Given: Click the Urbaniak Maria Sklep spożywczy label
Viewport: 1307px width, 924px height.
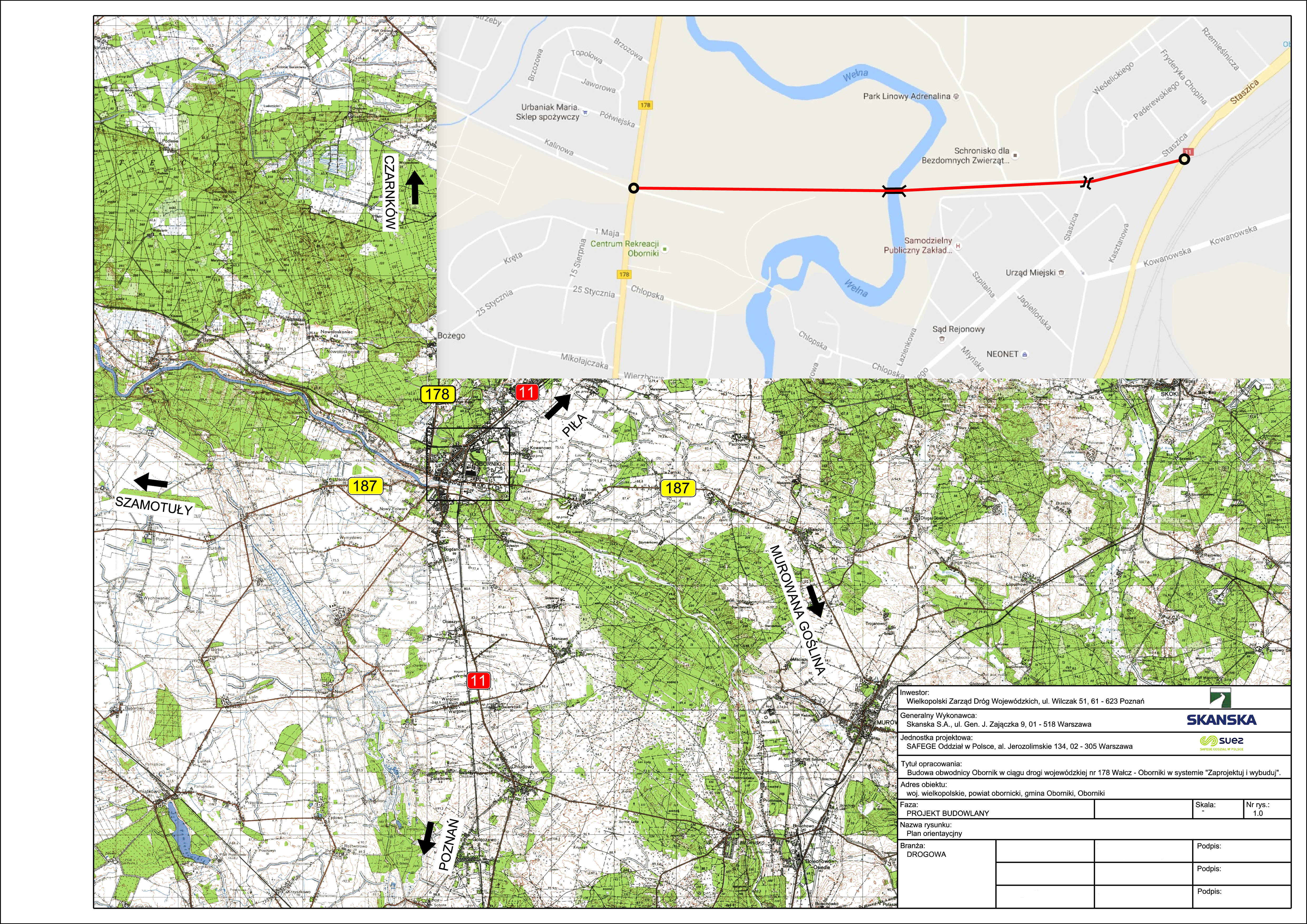Looking at the screenshot, I should (548, 112).
